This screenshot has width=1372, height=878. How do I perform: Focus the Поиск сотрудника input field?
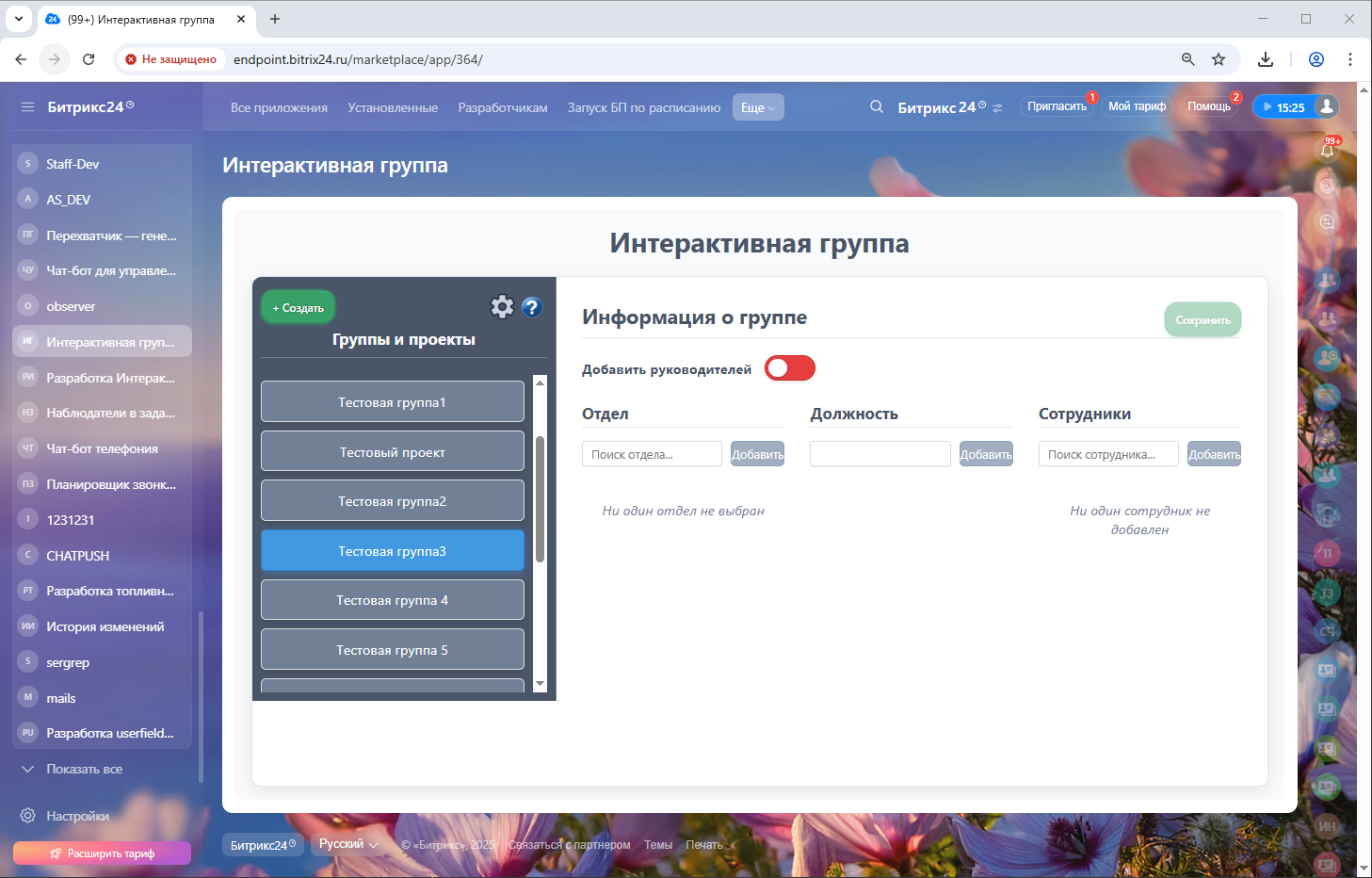click(1108, 454)
